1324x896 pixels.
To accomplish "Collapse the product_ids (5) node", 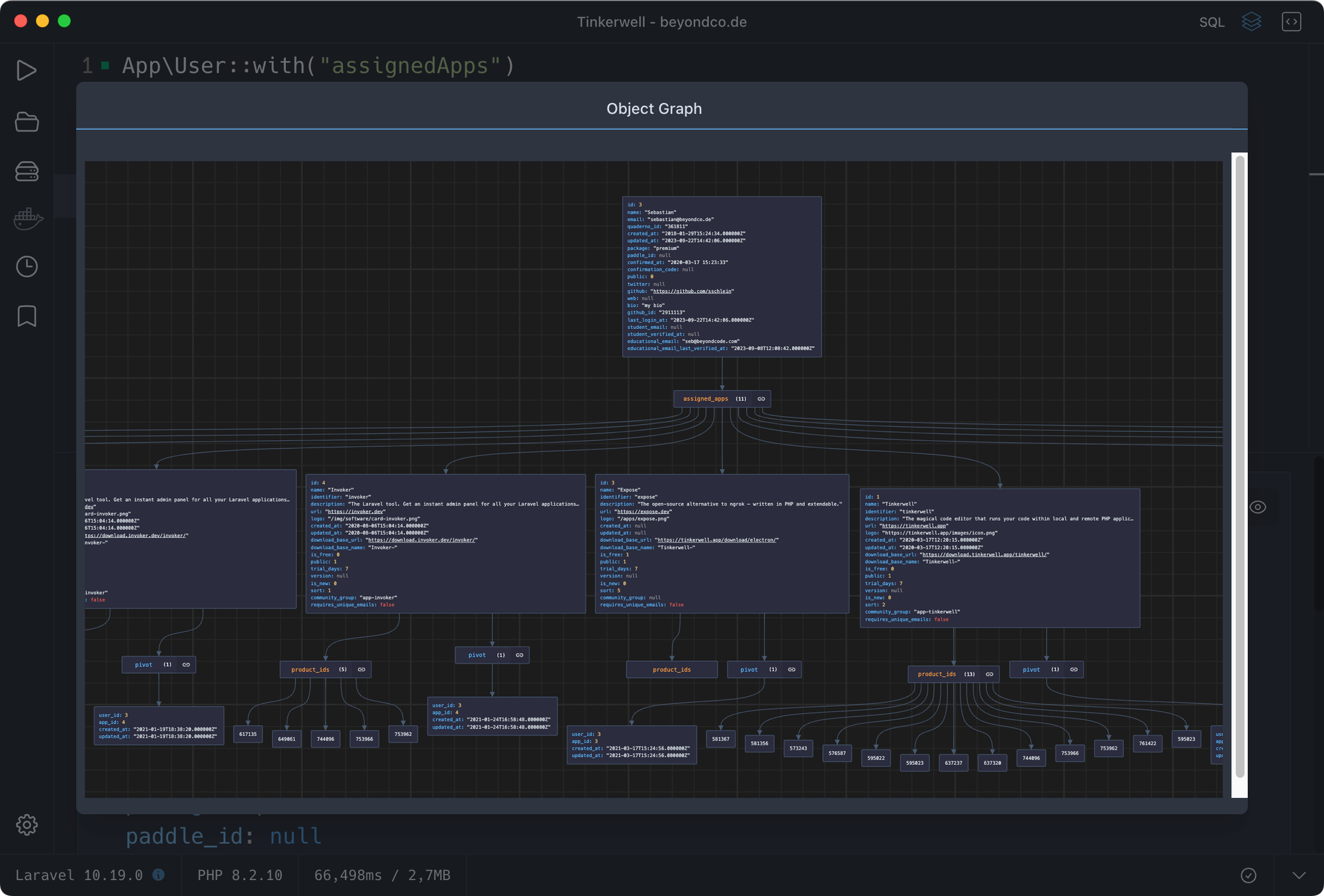I will pyautogui.click(x=325, y=670).
